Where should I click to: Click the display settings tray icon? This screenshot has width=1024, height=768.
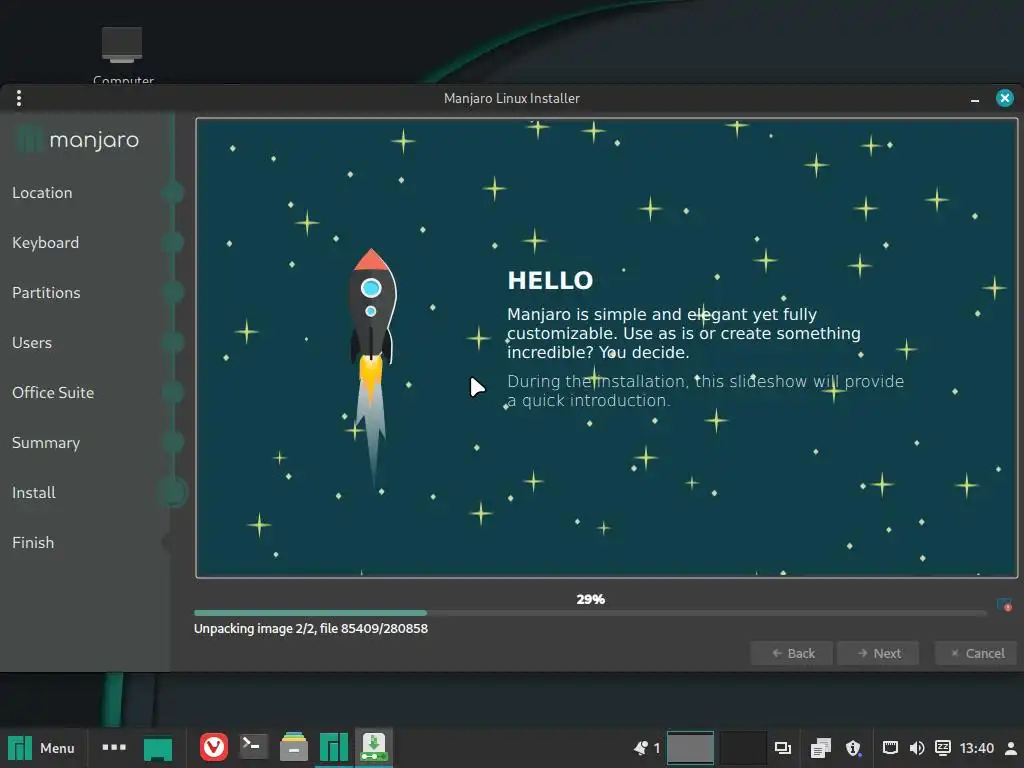pos(782,748)
